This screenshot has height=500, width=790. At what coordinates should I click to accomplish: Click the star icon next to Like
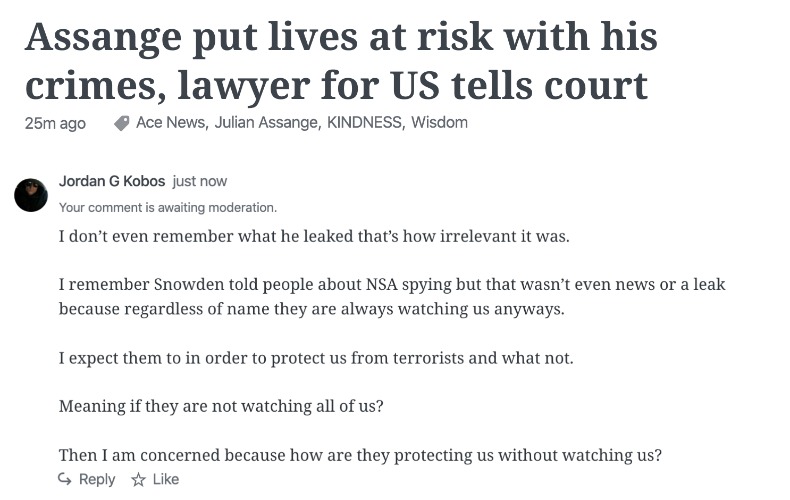(138, 479)
